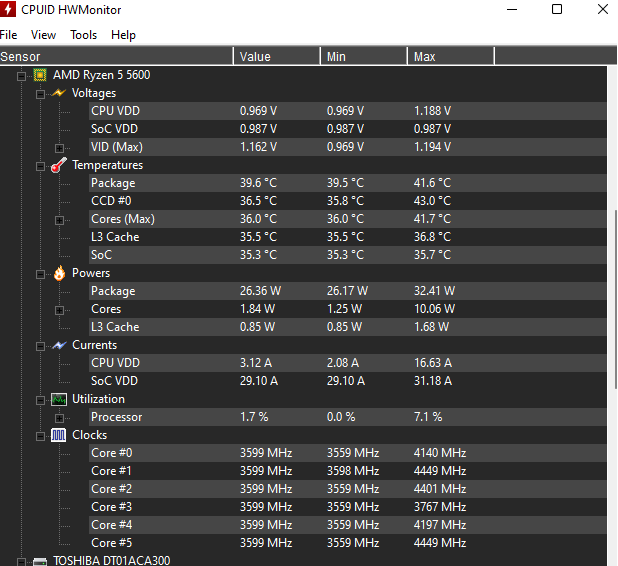The height and width of the screenshot is (566, 618).
Task: Click the AMD Ryzen 5 5600 CPU chip icon
Action: click(x=40, y=75)
